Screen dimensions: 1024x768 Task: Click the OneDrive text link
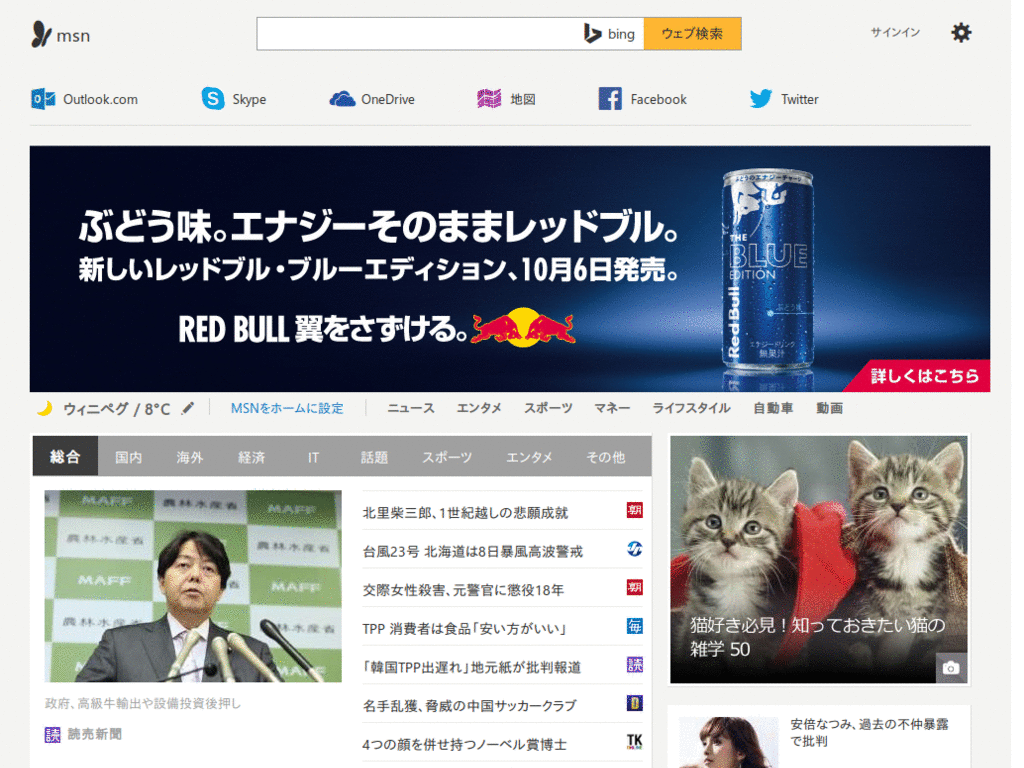pos(388,99)
